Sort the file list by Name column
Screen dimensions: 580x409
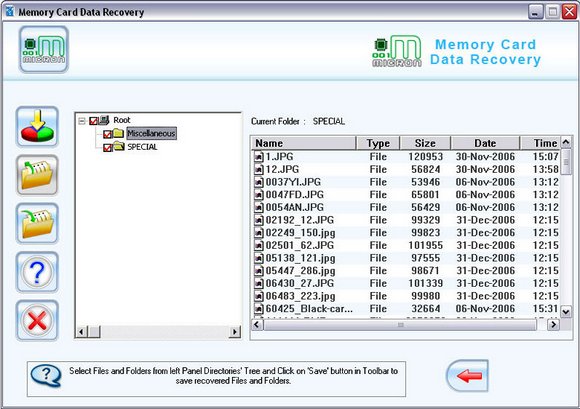point(304,143)
